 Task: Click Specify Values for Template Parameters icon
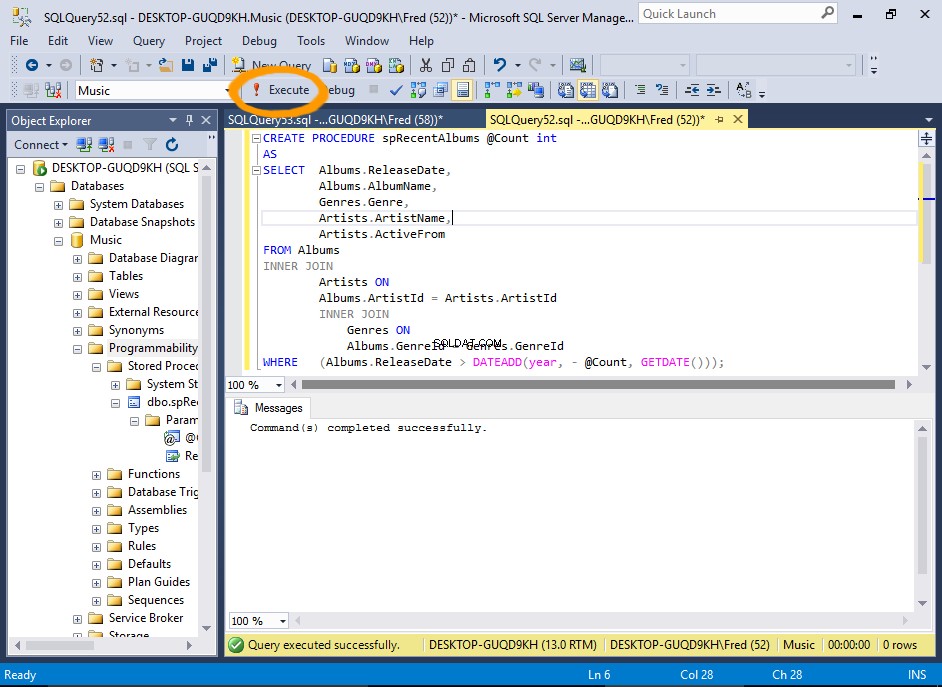743,91
